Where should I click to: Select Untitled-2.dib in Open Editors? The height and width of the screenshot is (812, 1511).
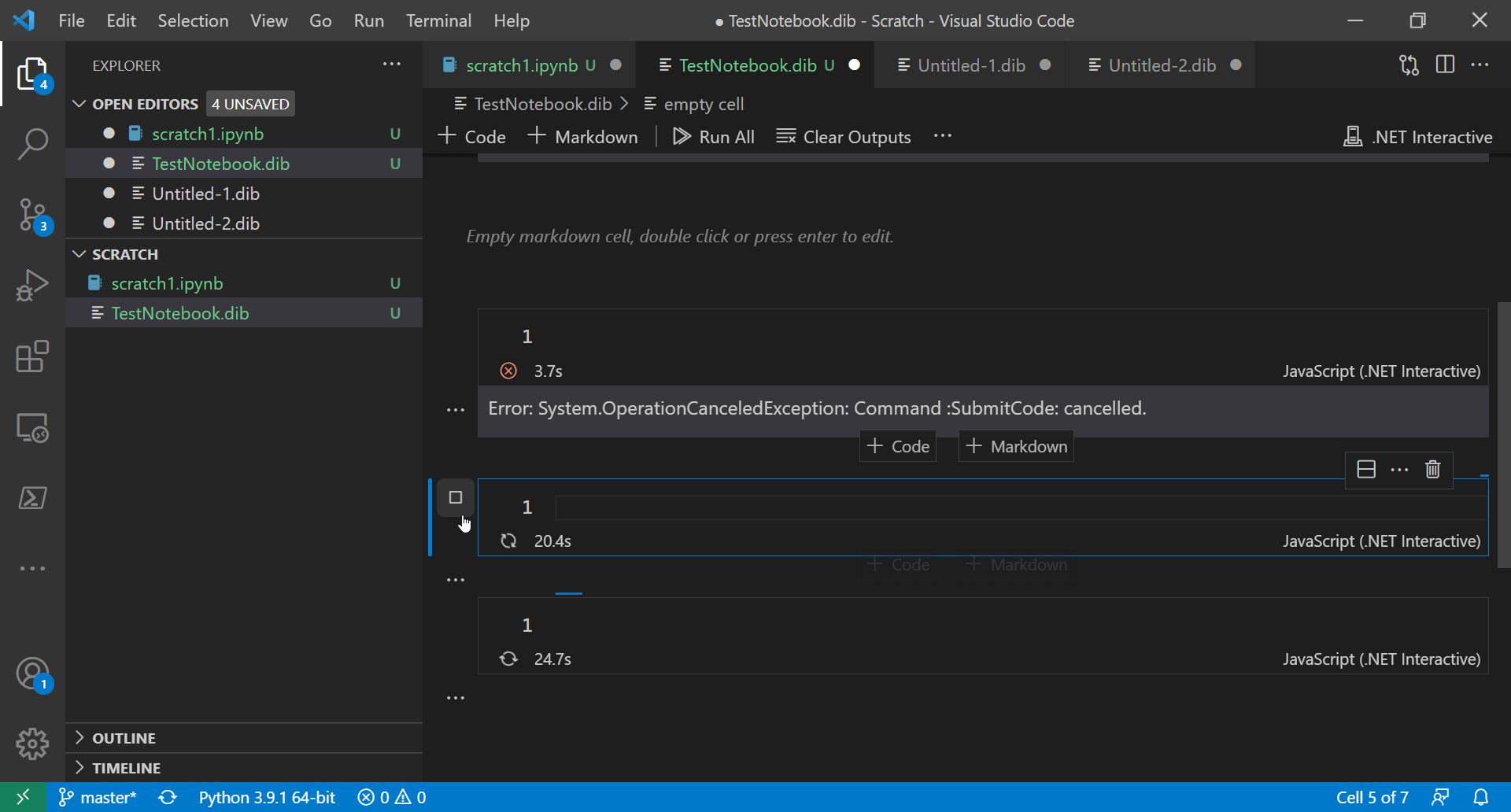tap(244, 223)
